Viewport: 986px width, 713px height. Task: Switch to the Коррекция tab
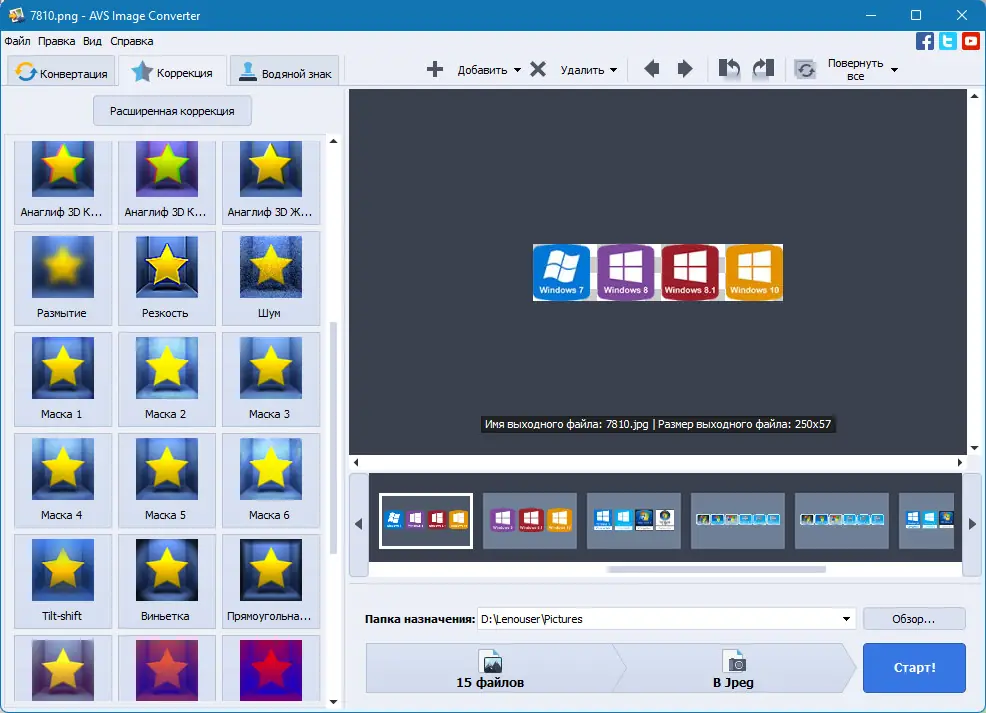pos(172,72)
